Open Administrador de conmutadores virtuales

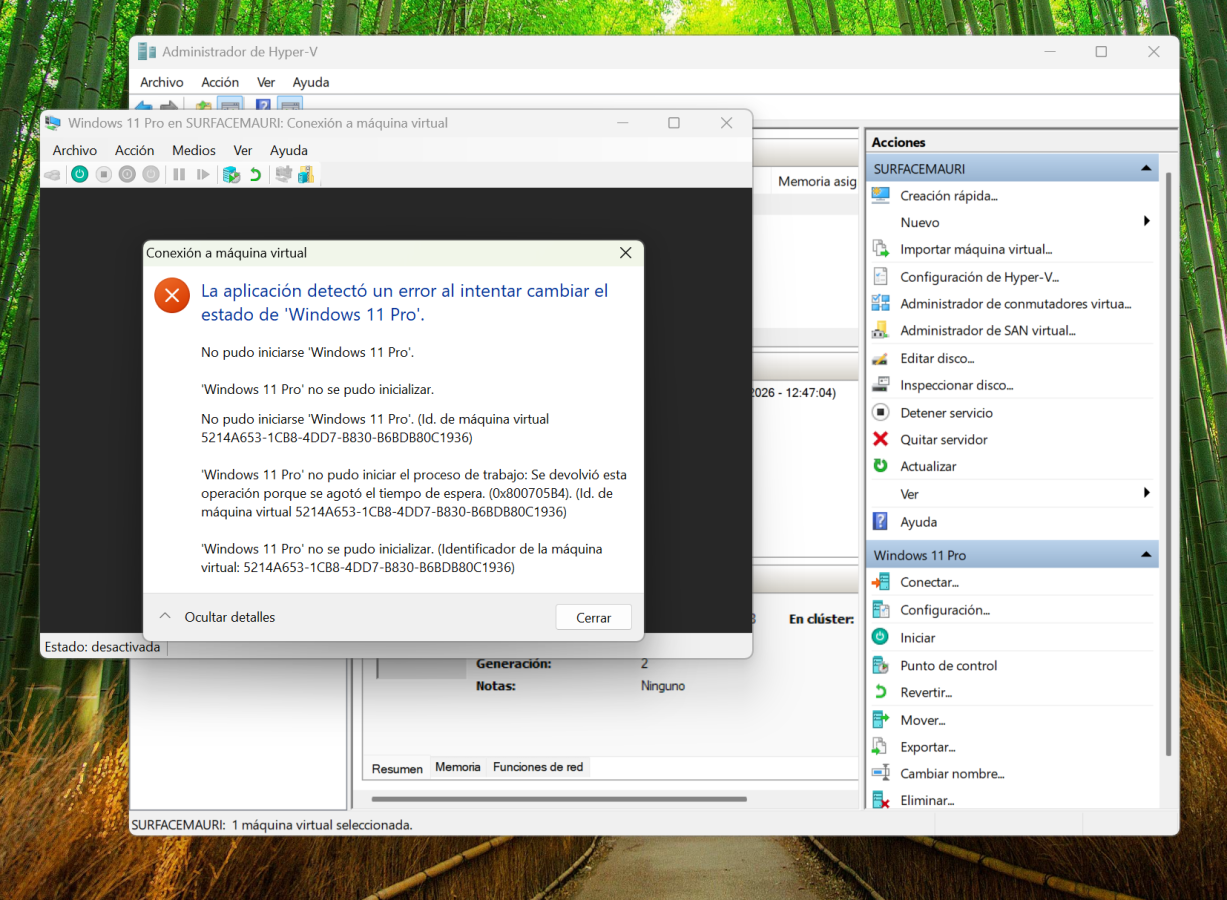[x=1014, y=304]
